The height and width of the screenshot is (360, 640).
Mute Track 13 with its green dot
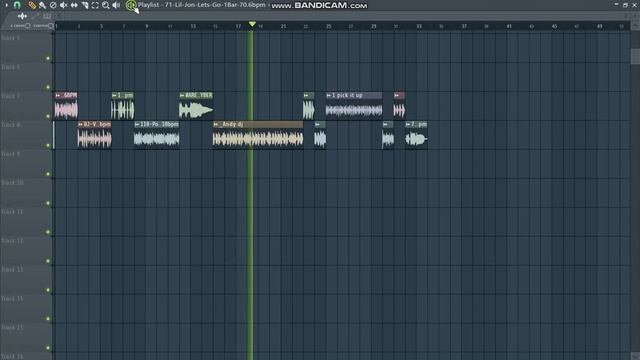[48, 290]
